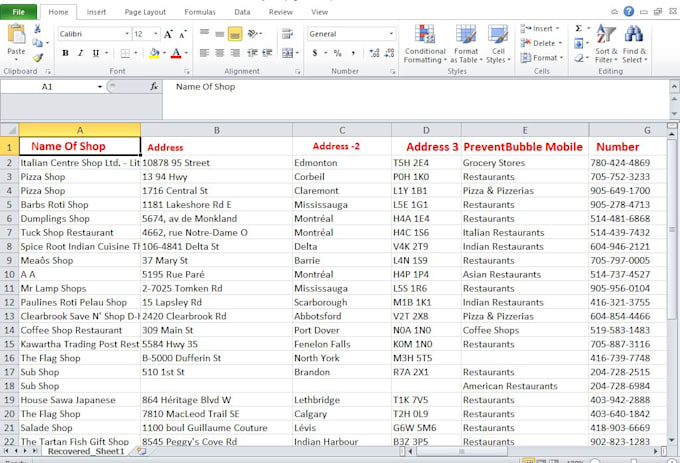
Task: Apply the yellow Fill Color bucket
Action: pyautogui.click(x=154, y=53)
